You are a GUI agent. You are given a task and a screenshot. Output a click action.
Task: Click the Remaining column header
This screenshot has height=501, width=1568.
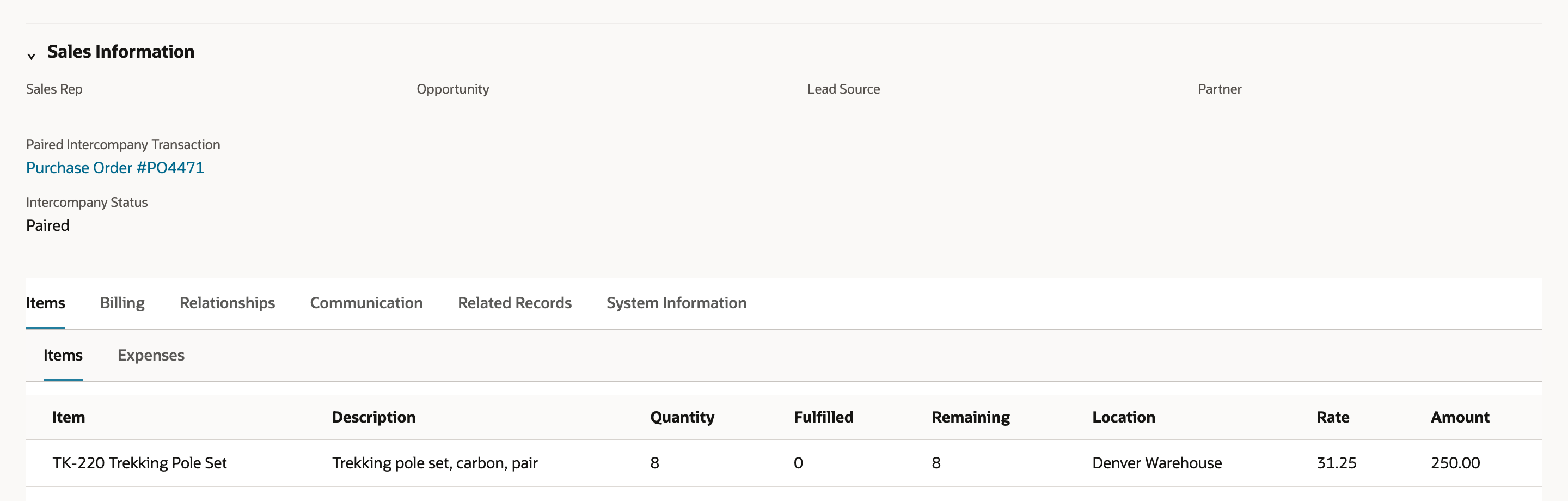pos(971,418)
